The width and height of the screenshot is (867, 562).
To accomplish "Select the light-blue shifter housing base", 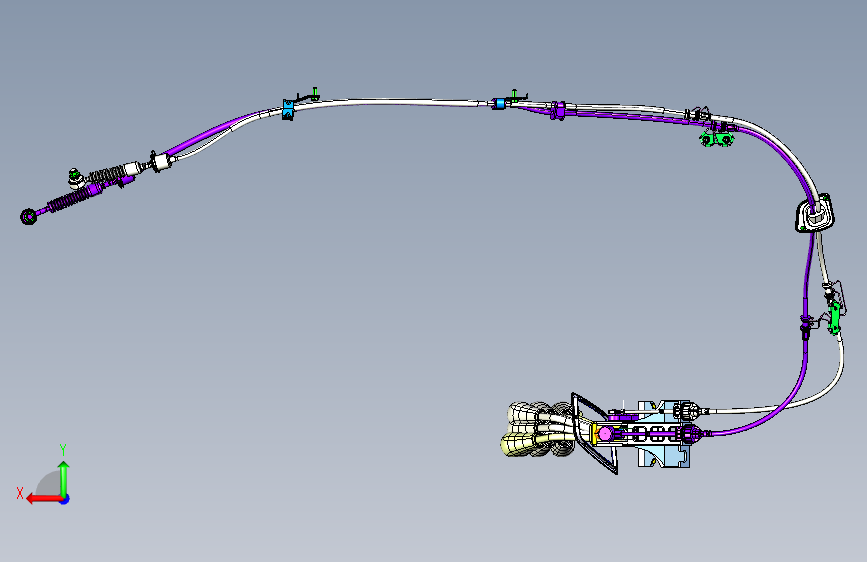I will click(664, 434).
